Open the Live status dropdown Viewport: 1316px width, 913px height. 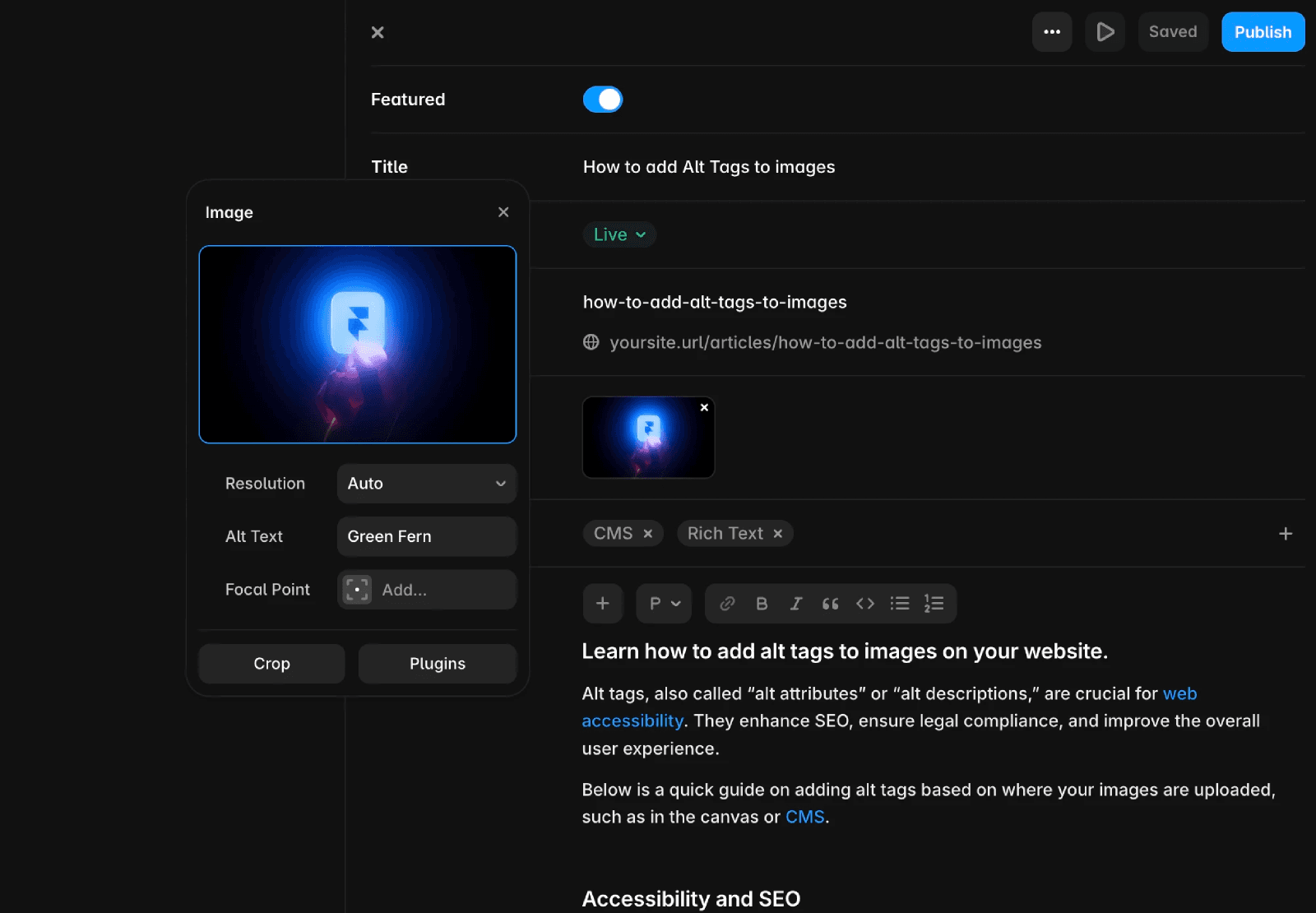(619, 234)
